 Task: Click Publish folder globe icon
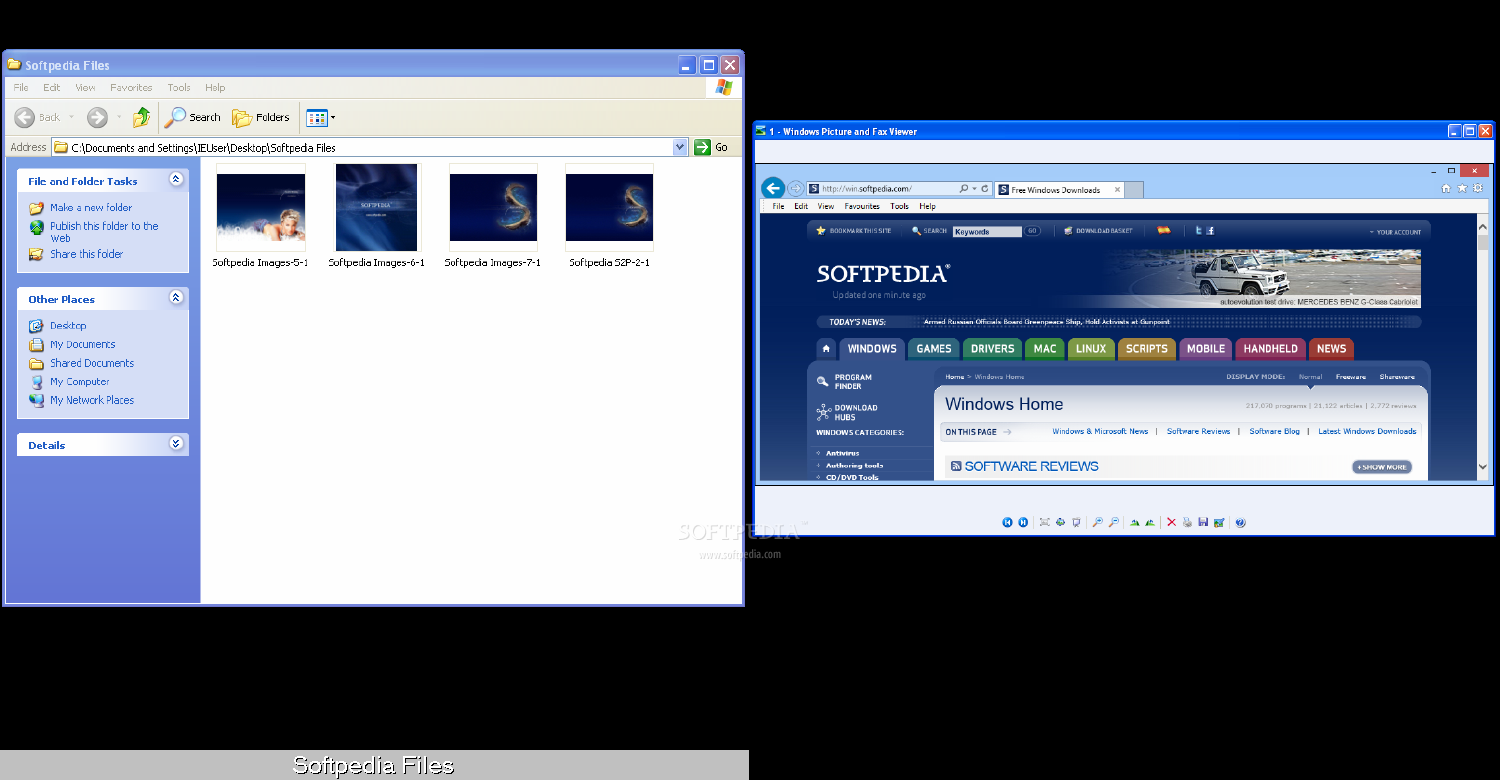coord(37,227)
